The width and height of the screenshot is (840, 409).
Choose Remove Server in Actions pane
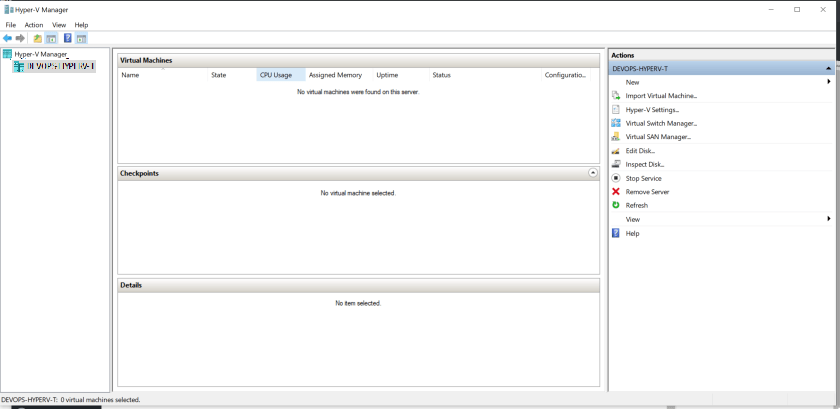coord(647,192)
